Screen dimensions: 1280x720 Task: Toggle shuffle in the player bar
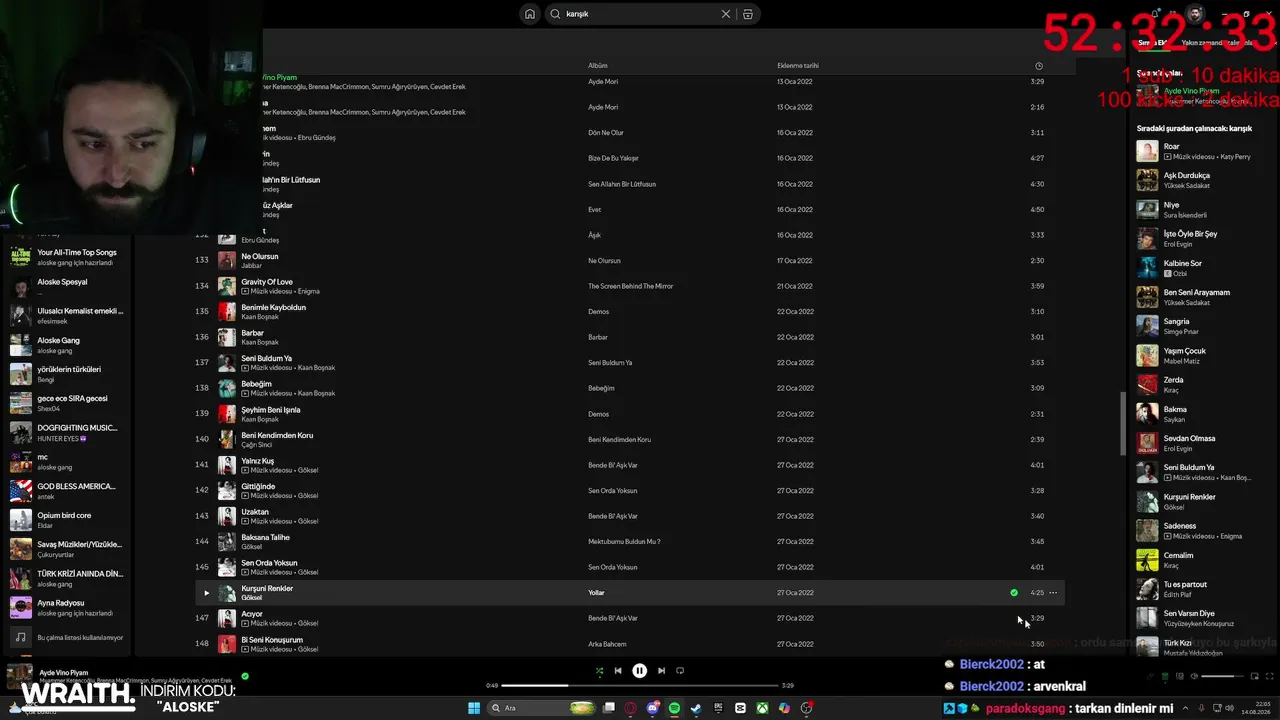click(x=599, y=671)
